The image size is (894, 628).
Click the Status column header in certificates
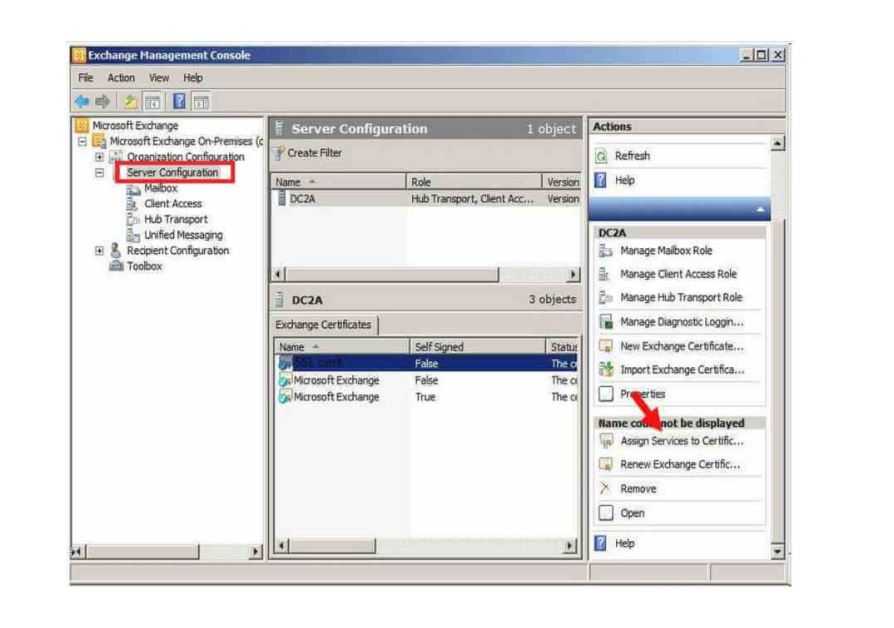pos(562,347)
